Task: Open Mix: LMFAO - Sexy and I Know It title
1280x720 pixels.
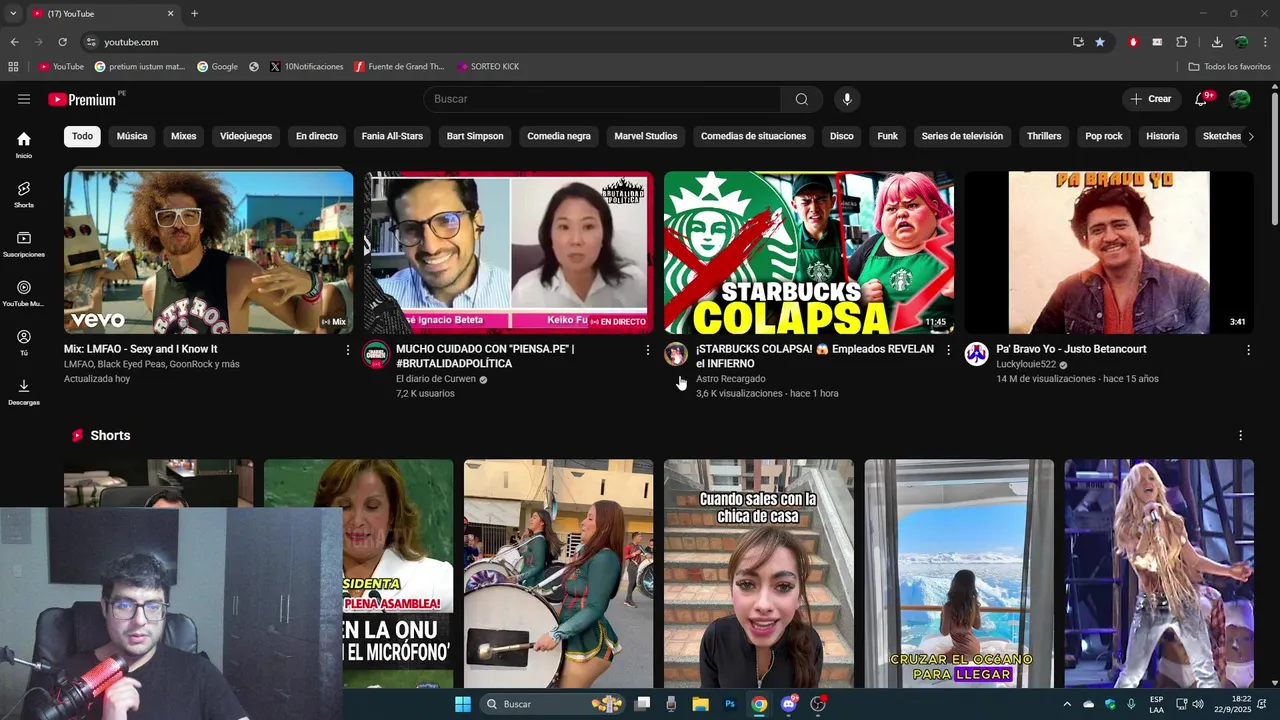Action: [x=140, y=349]
